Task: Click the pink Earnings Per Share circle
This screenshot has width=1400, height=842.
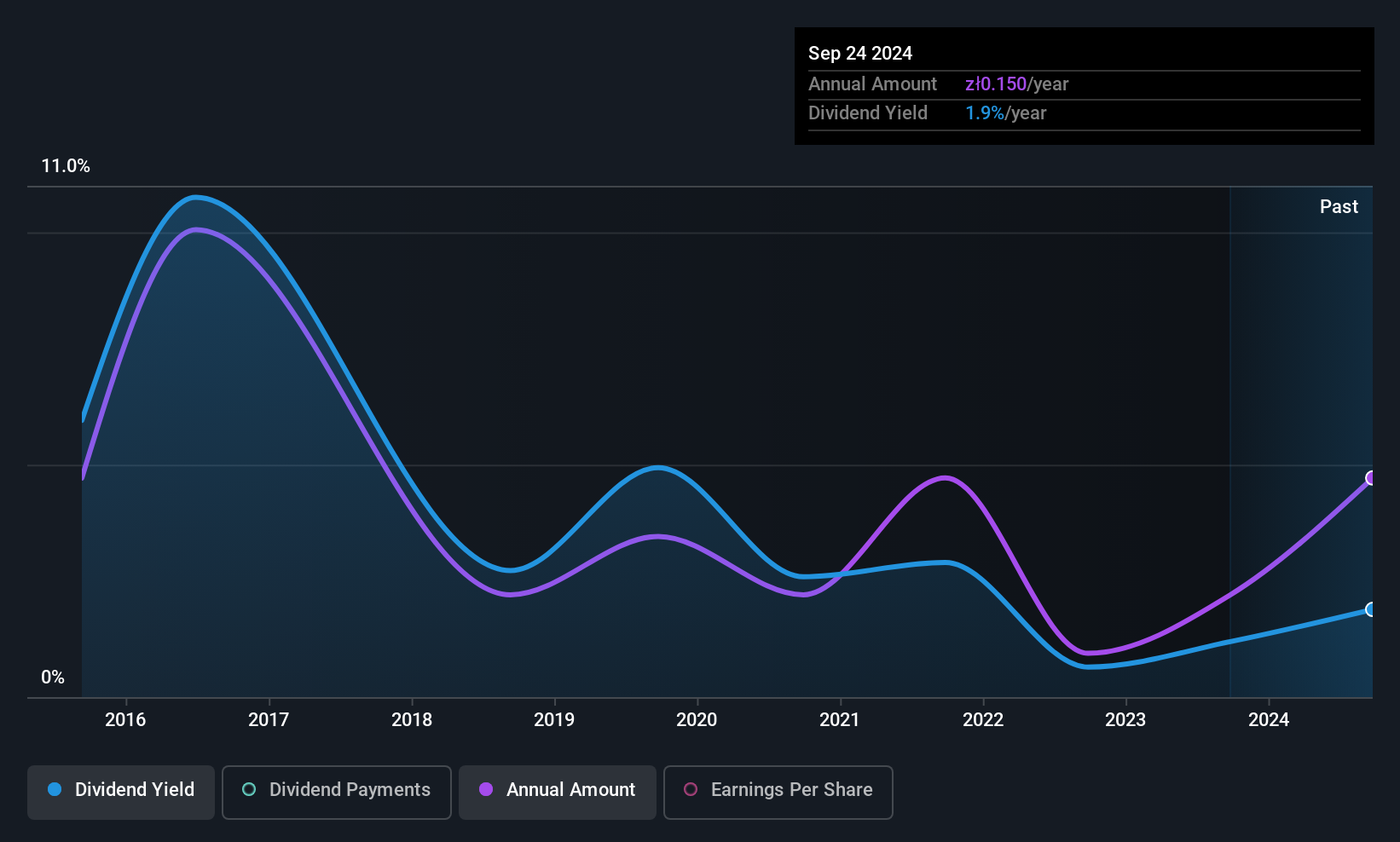Action: pos(691,789)
